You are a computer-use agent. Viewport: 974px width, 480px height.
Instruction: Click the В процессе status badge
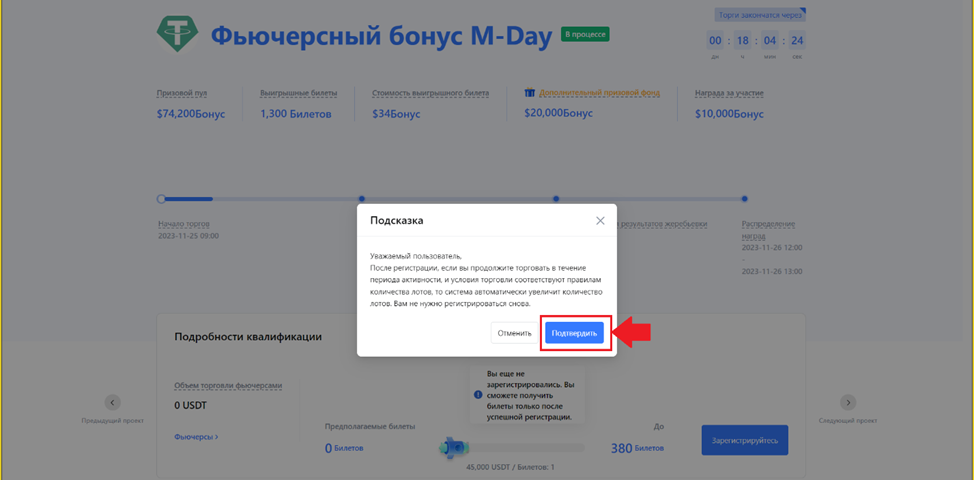coord(585,35)
